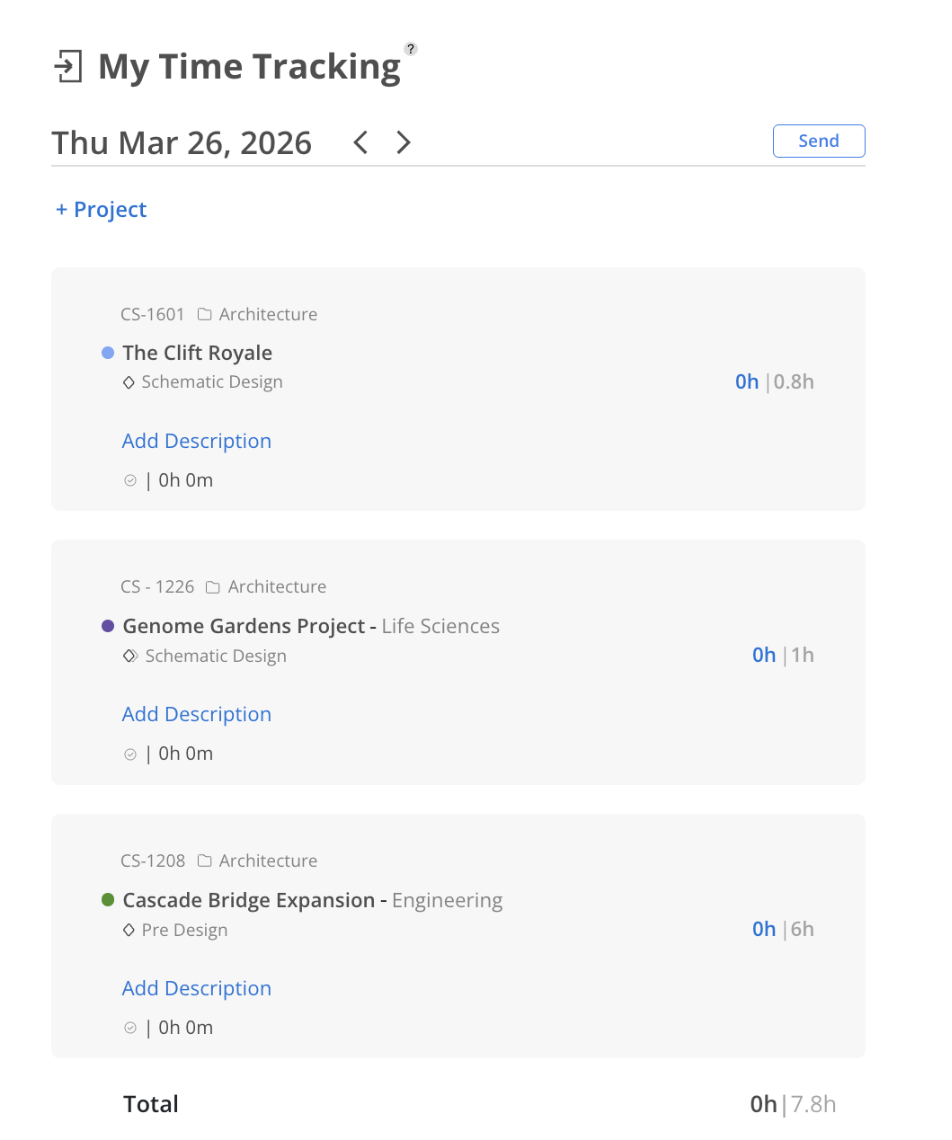Image resolution: width=952 pixels, height=1140 pixels.
Task: Click the folder icon beside CS-1601
Action: coord(204,314)
